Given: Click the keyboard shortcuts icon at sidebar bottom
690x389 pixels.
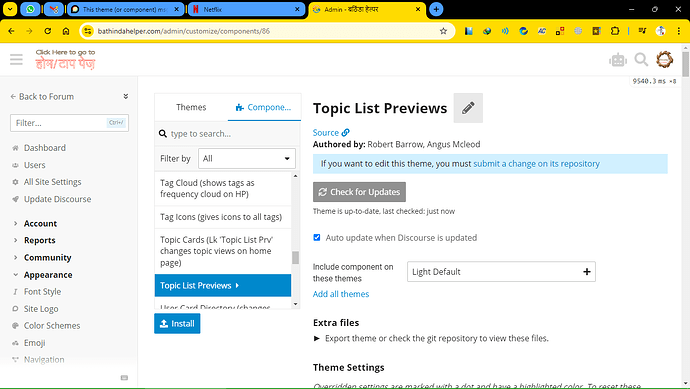Looking at the screenshot, I should pos(125,378).
